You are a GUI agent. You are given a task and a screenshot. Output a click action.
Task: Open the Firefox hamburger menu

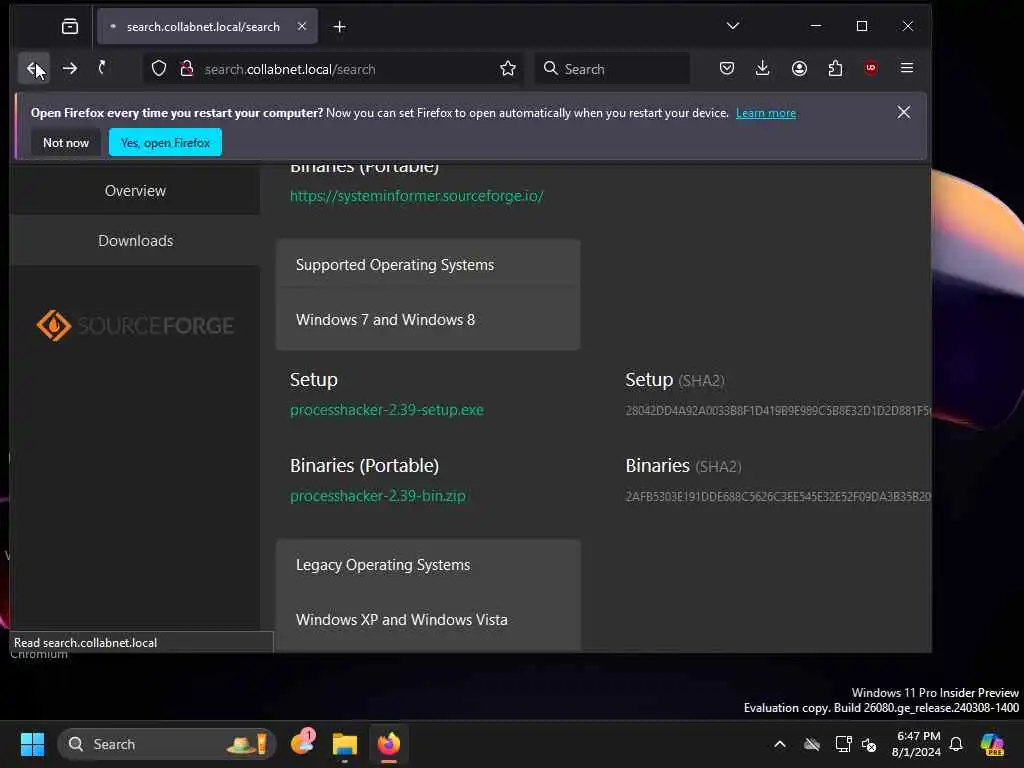[906, 68]
